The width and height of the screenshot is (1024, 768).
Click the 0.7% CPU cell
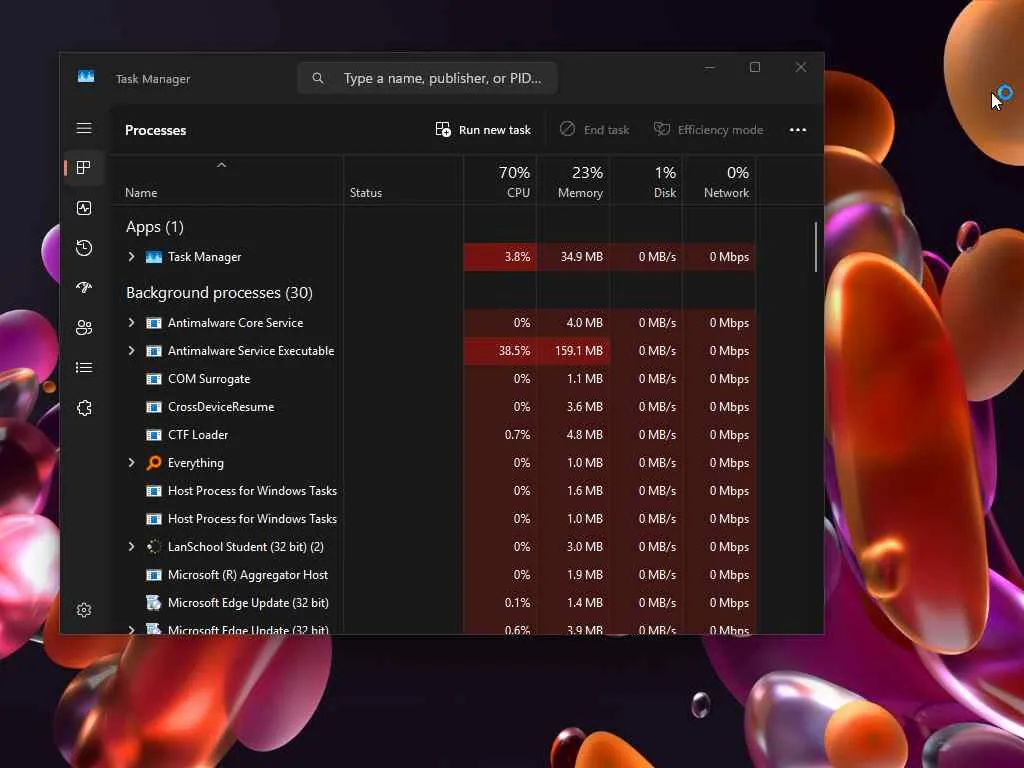click(500, 435)
